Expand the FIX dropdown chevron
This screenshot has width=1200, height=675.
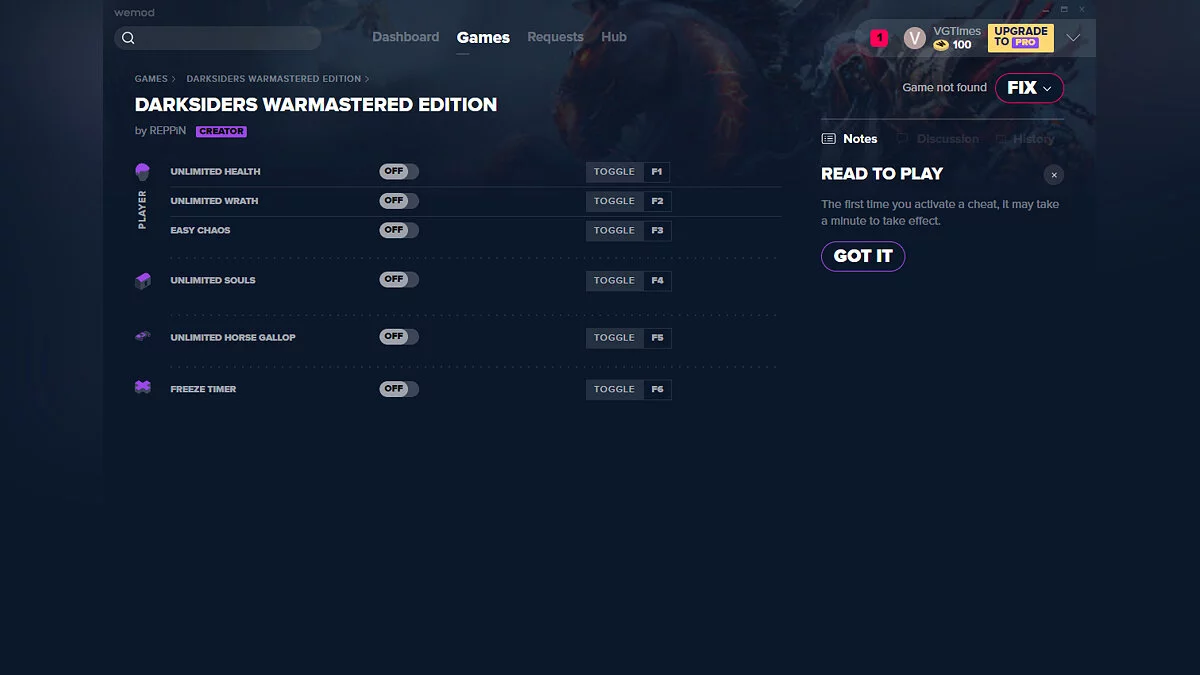tap(1046, 88)
